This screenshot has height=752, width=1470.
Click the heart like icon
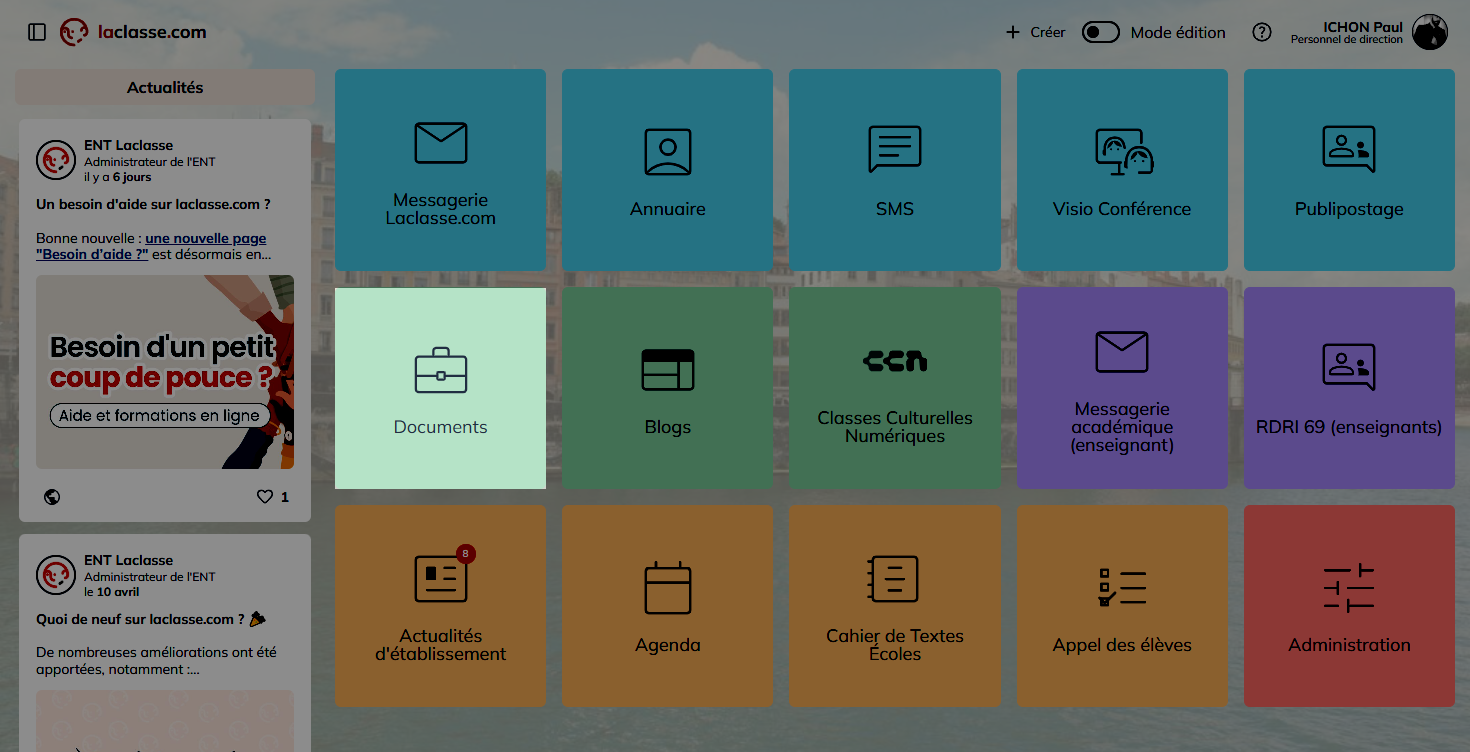click(x=265, y=496)
